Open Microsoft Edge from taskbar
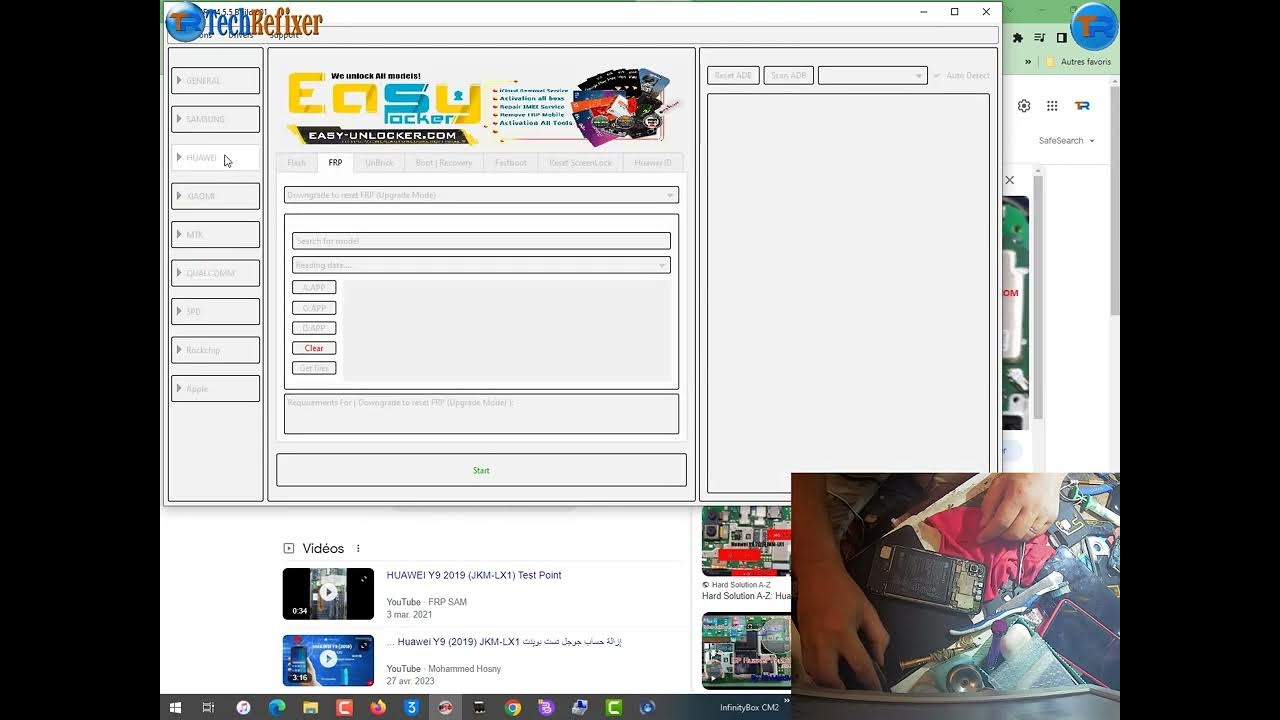This screenshot has height=720, width=1280. click(276, 708)
